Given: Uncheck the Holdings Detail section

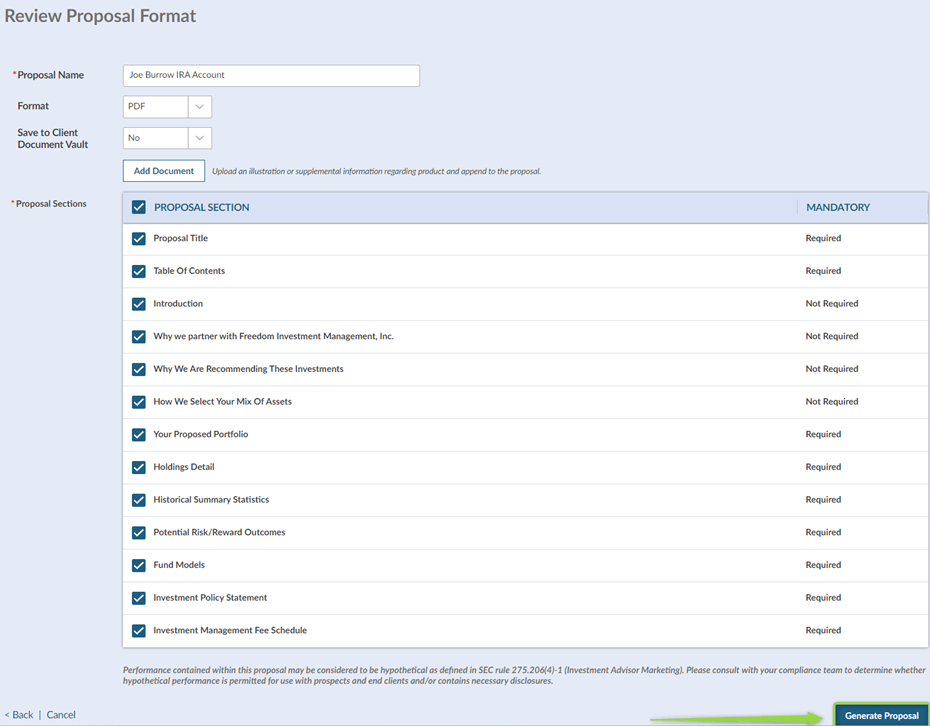Looking at the screenshot, I should pos(138,467).
